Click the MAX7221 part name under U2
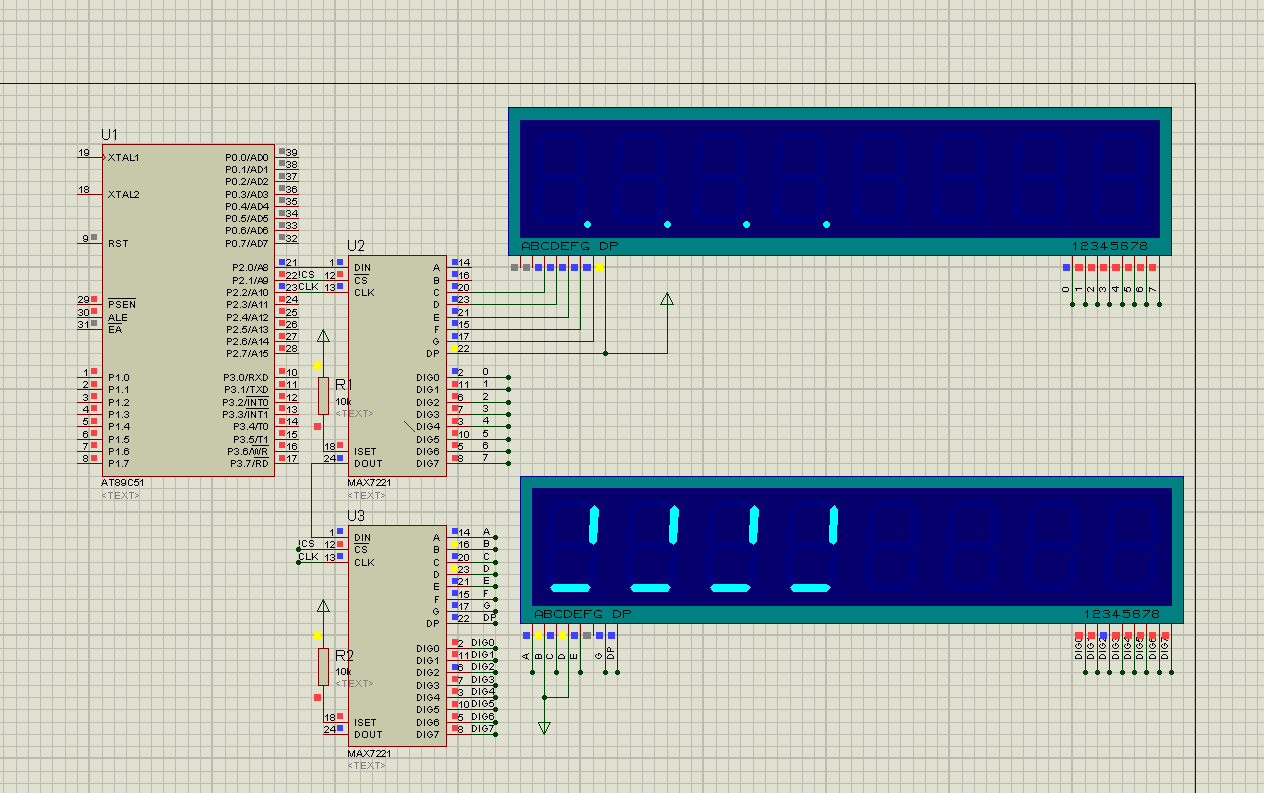The width and height of the screenshot is (1264, 793). pyautogui.click(x=367, y=483)
